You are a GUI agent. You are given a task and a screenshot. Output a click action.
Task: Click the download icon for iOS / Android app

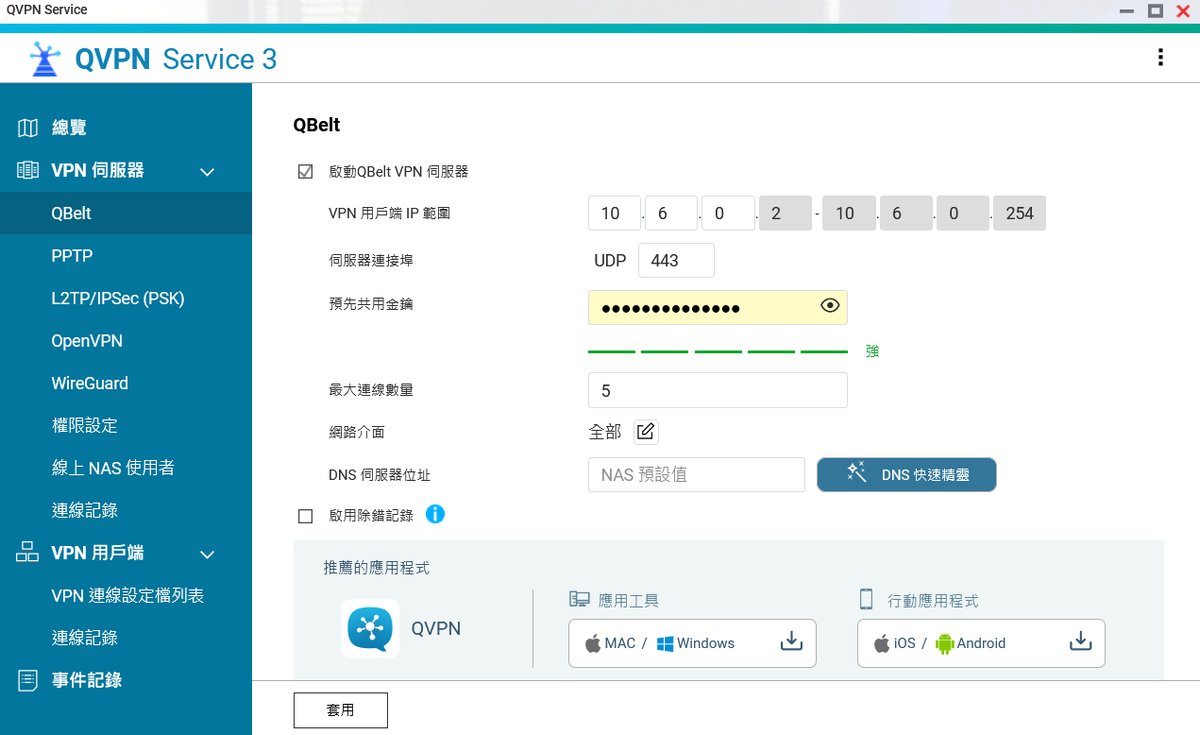tap(1080, 642)
